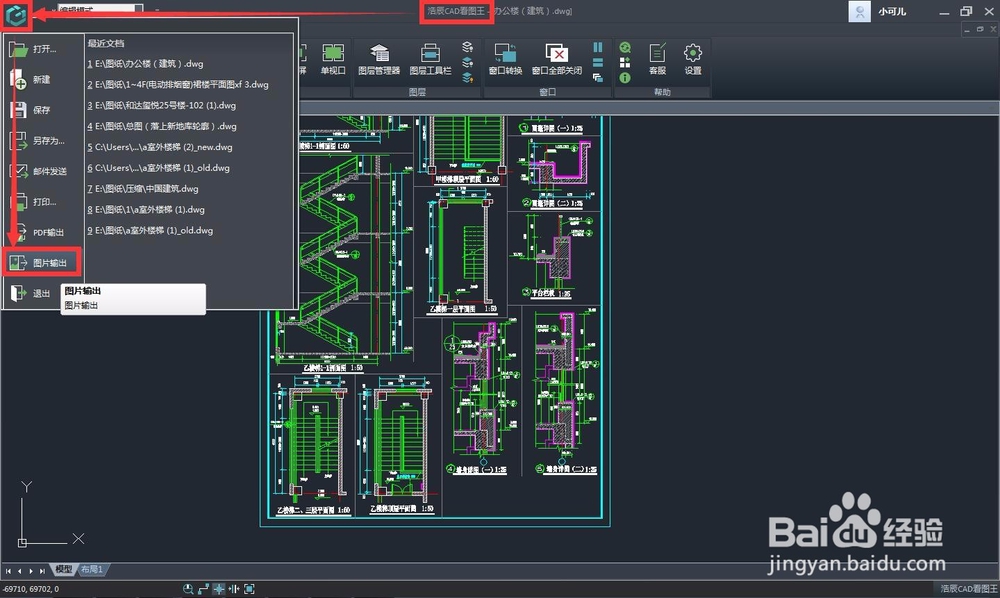Open recent file 办公楼（建筑）.dwg
Image resolution: width=1000 pixels, height=598 pixels.
pos(145,64)
